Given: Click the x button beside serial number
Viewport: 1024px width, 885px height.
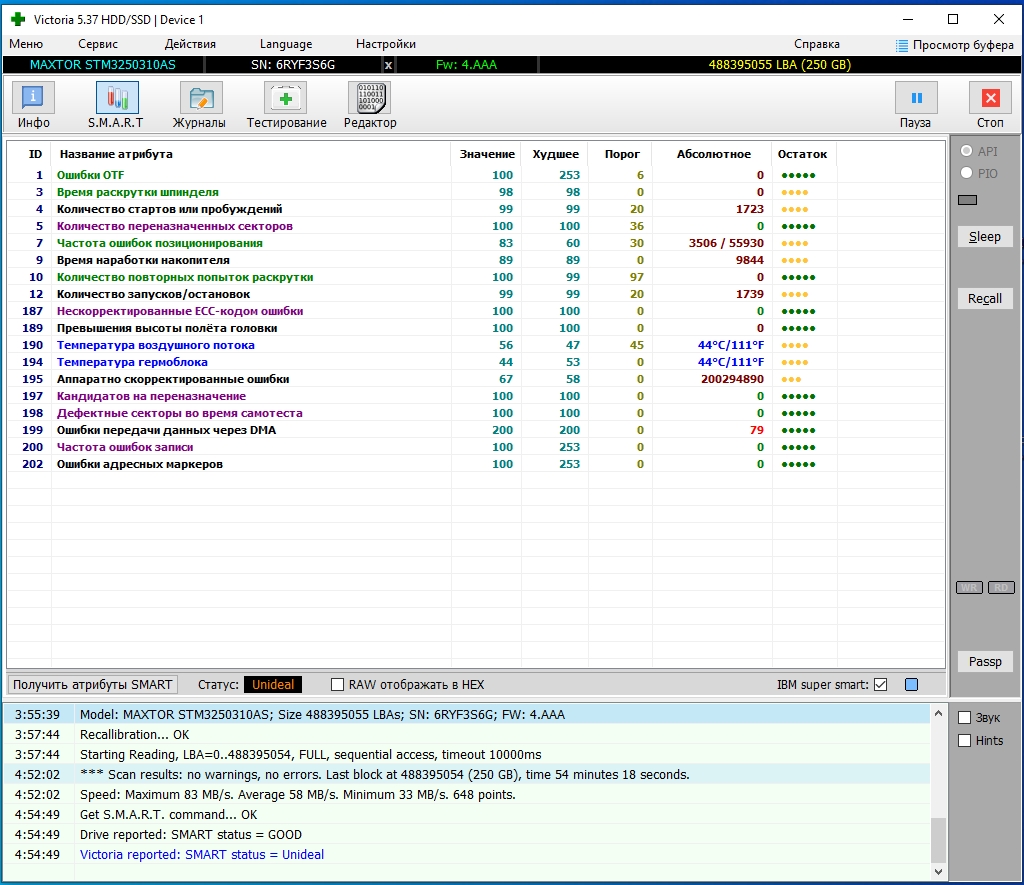Looking at the screenshot, I should 388,65.
